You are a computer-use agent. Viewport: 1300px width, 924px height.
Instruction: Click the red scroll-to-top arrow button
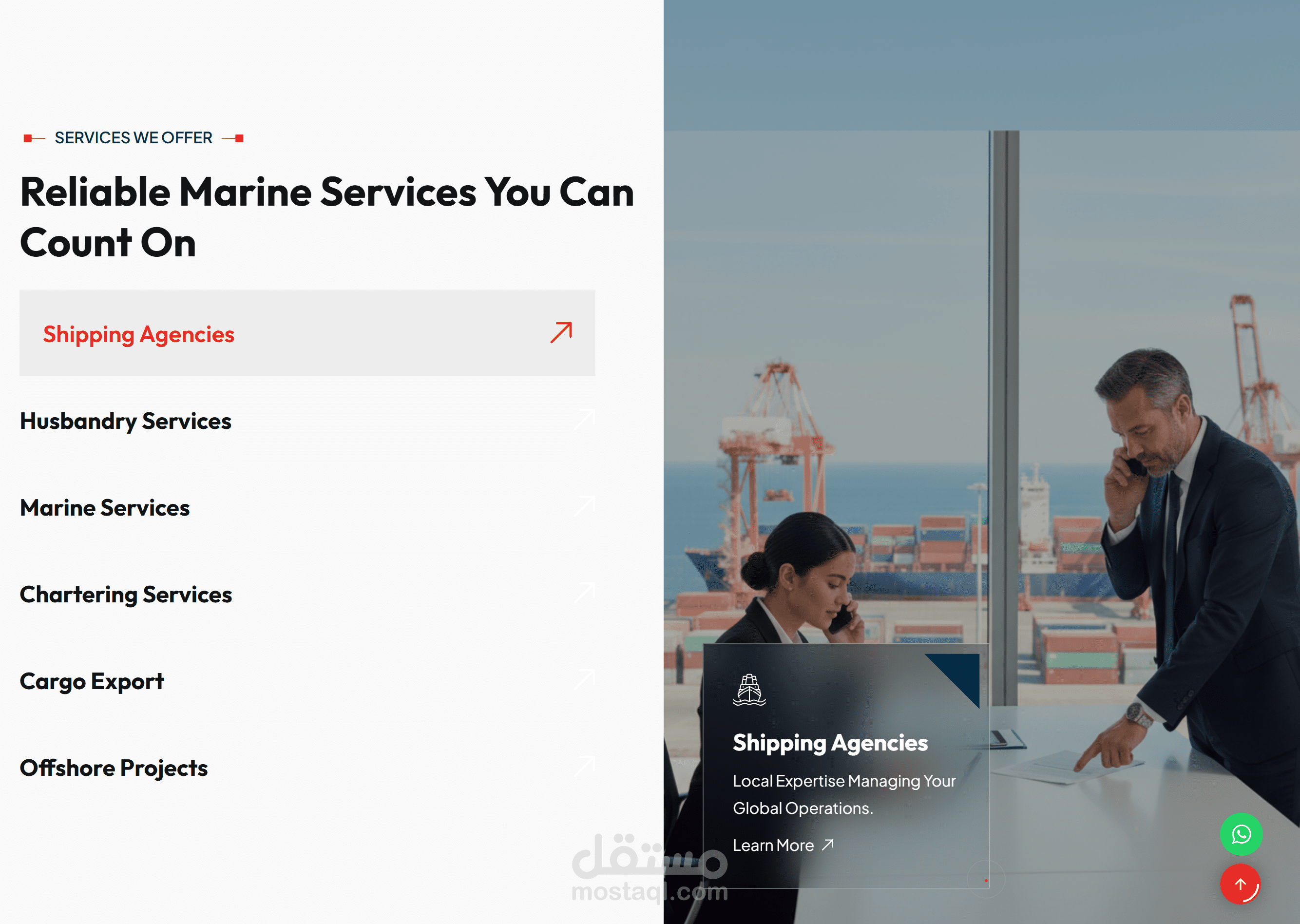[x=1240, y=884]
